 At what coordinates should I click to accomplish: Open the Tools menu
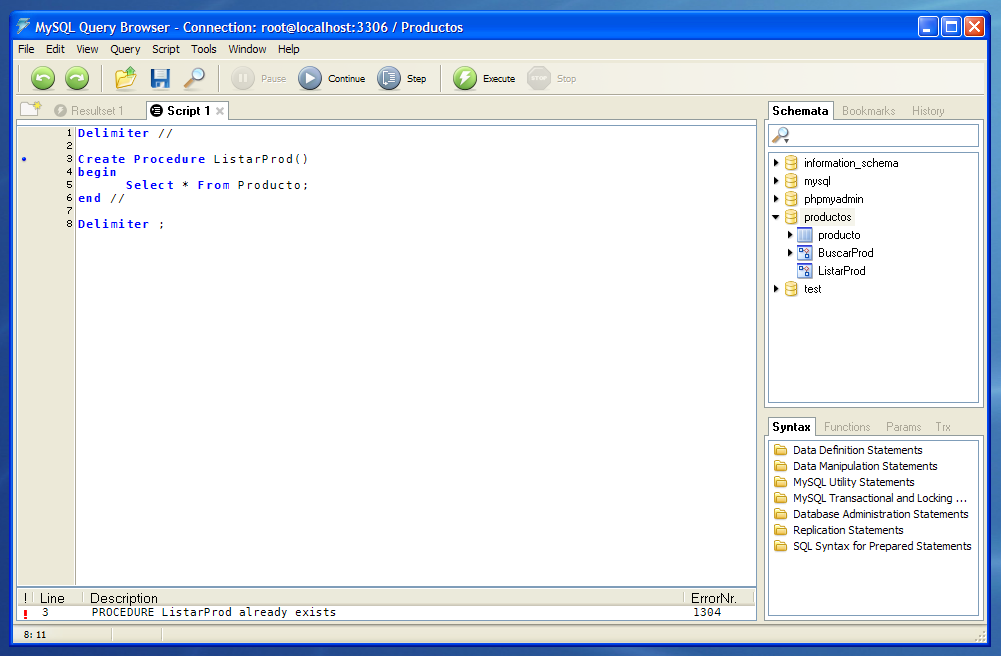[204, 49]
